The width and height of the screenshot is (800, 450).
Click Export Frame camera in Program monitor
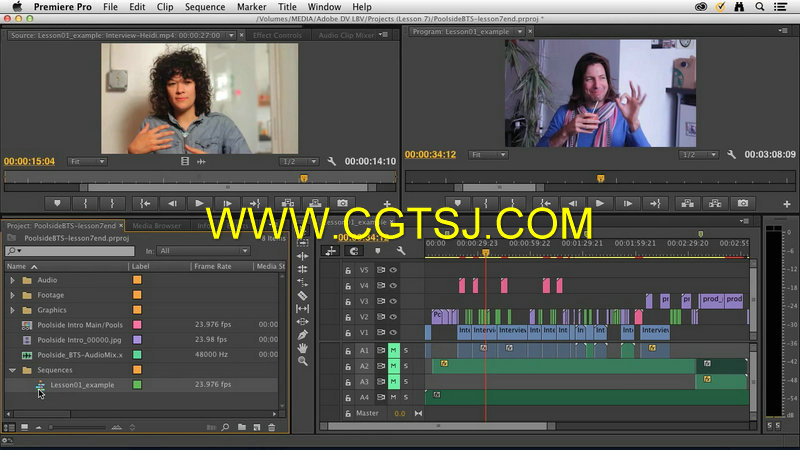[x=743, y=203]
